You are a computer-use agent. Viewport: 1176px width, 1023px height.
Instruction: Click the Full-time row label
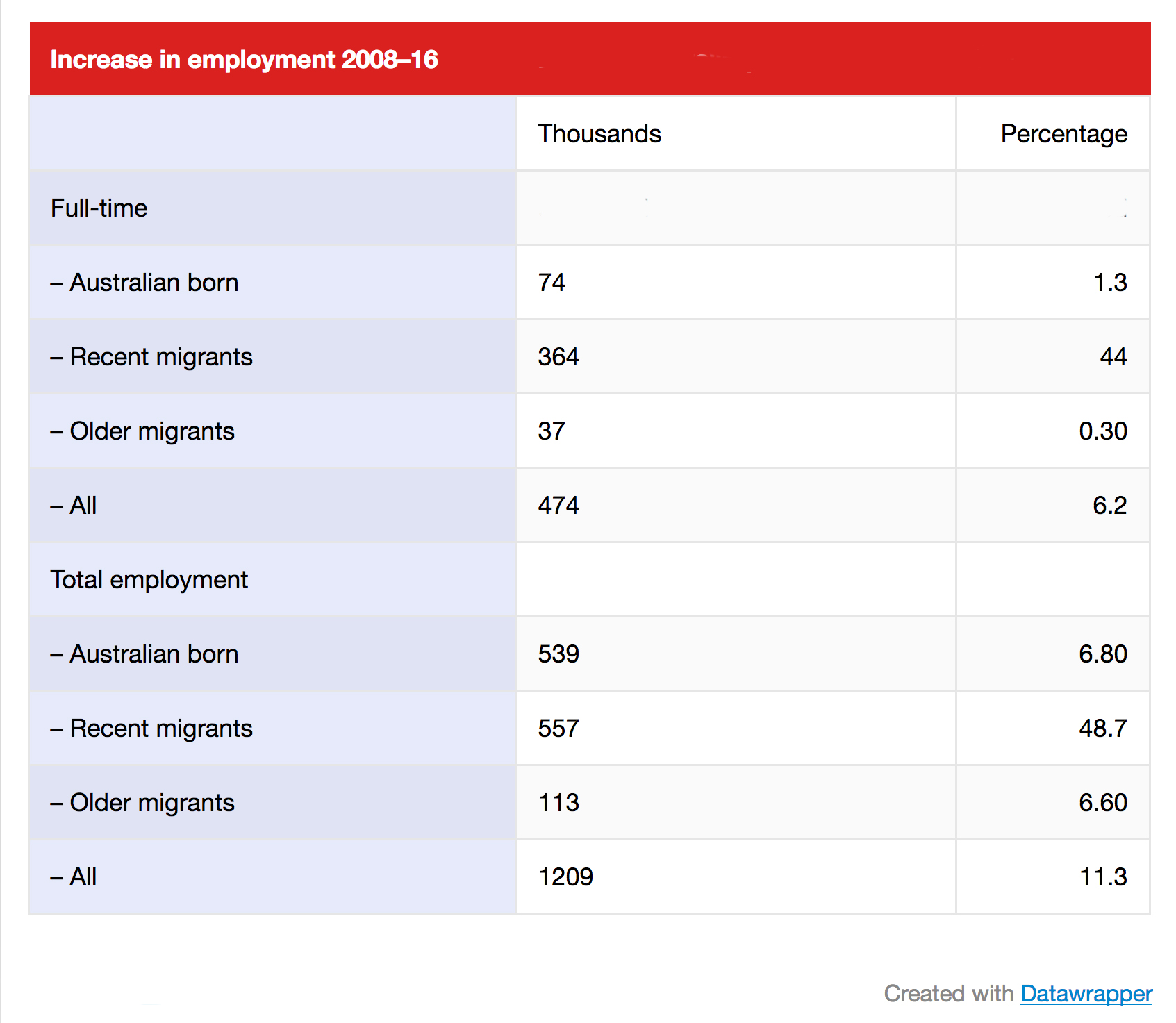click(99, 208)
